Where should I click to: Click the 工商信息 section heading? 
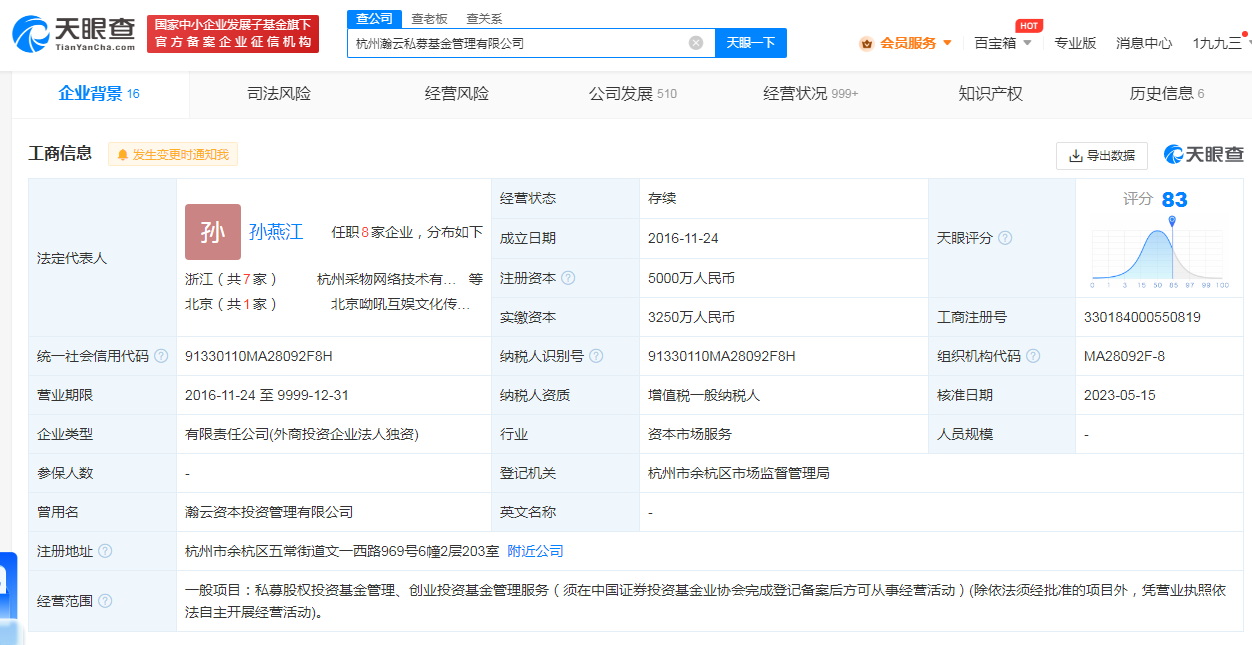[60, 154]
